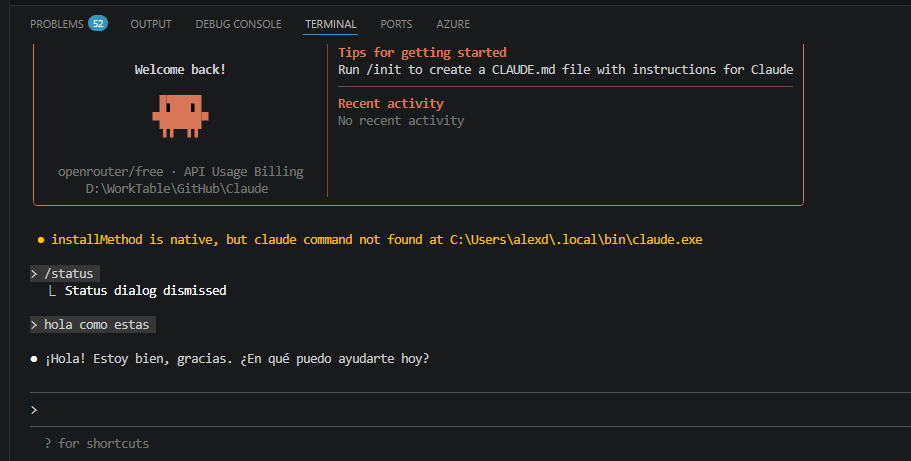Viewport: 911px width, 461px height.
Task: Click the claude.exe file path in the warning
Action: tap(582, 240)
